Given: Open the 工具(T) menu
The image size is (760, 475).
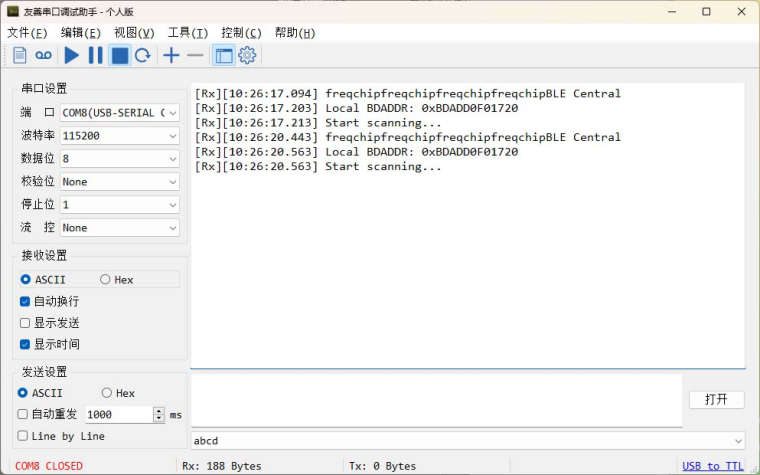Looking at the screenshot, I should coord(188,33).
